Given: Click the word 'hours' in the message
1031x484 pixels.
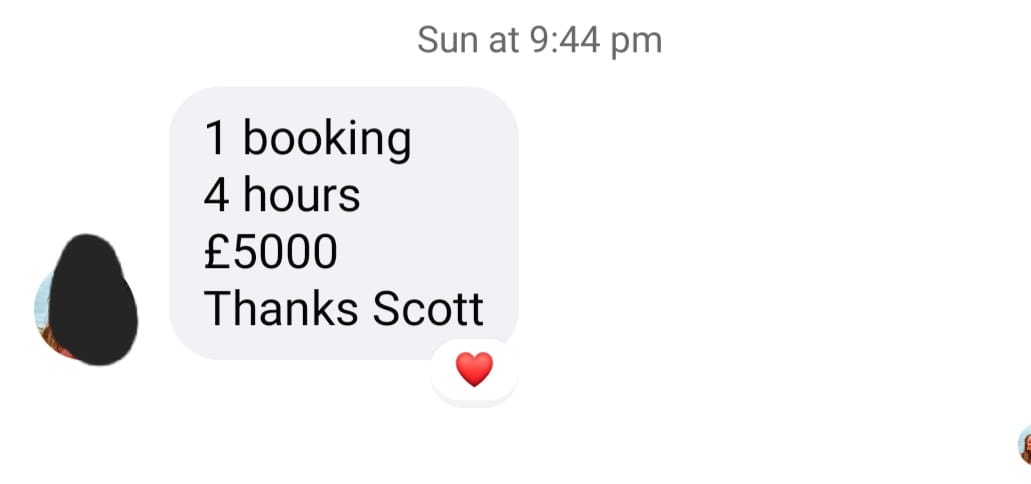Looking at the screenshot, I should [302, 195].
